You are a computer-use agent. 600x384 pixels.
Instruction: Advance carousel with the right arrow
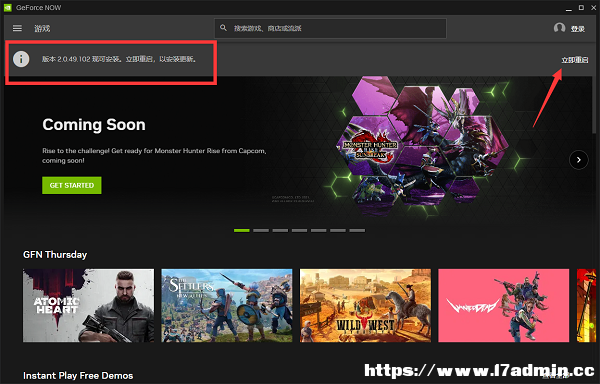point(579,160)
